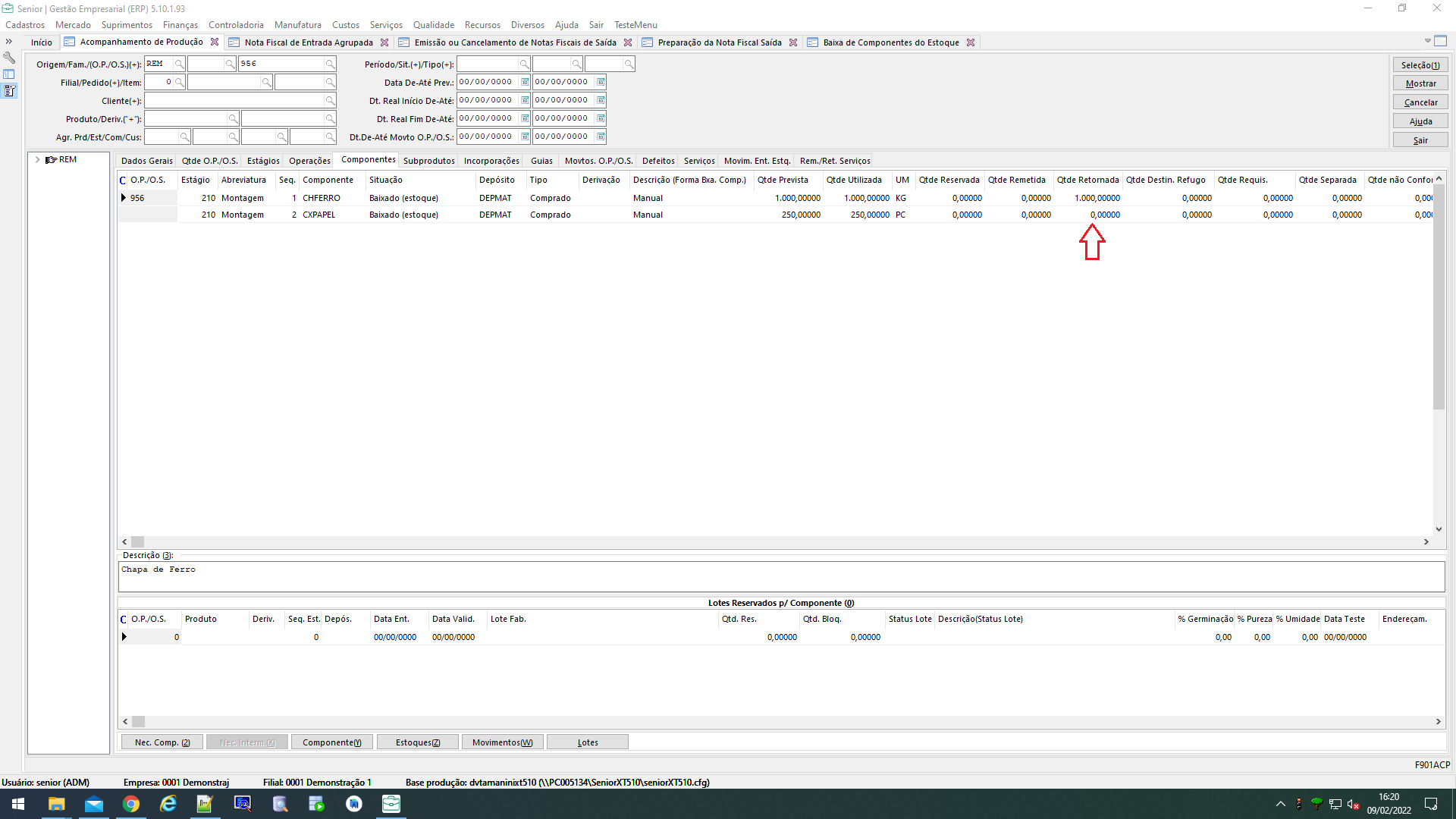Image resolution: width=1456 pixels, height=819 pixels.
Task: Expand the REM tree node
Action: [37, 160]
